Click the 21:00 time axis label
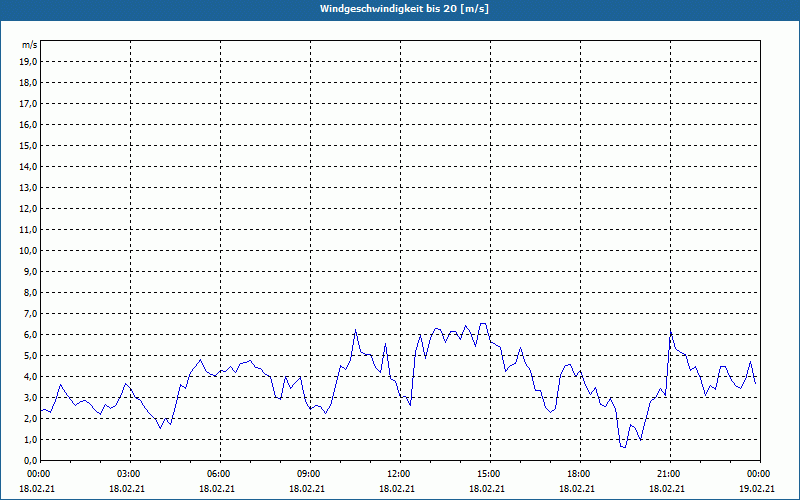Image resolution: width=800 pixels, height=500 pixels. pyautogui.click(x=670, y=474)
